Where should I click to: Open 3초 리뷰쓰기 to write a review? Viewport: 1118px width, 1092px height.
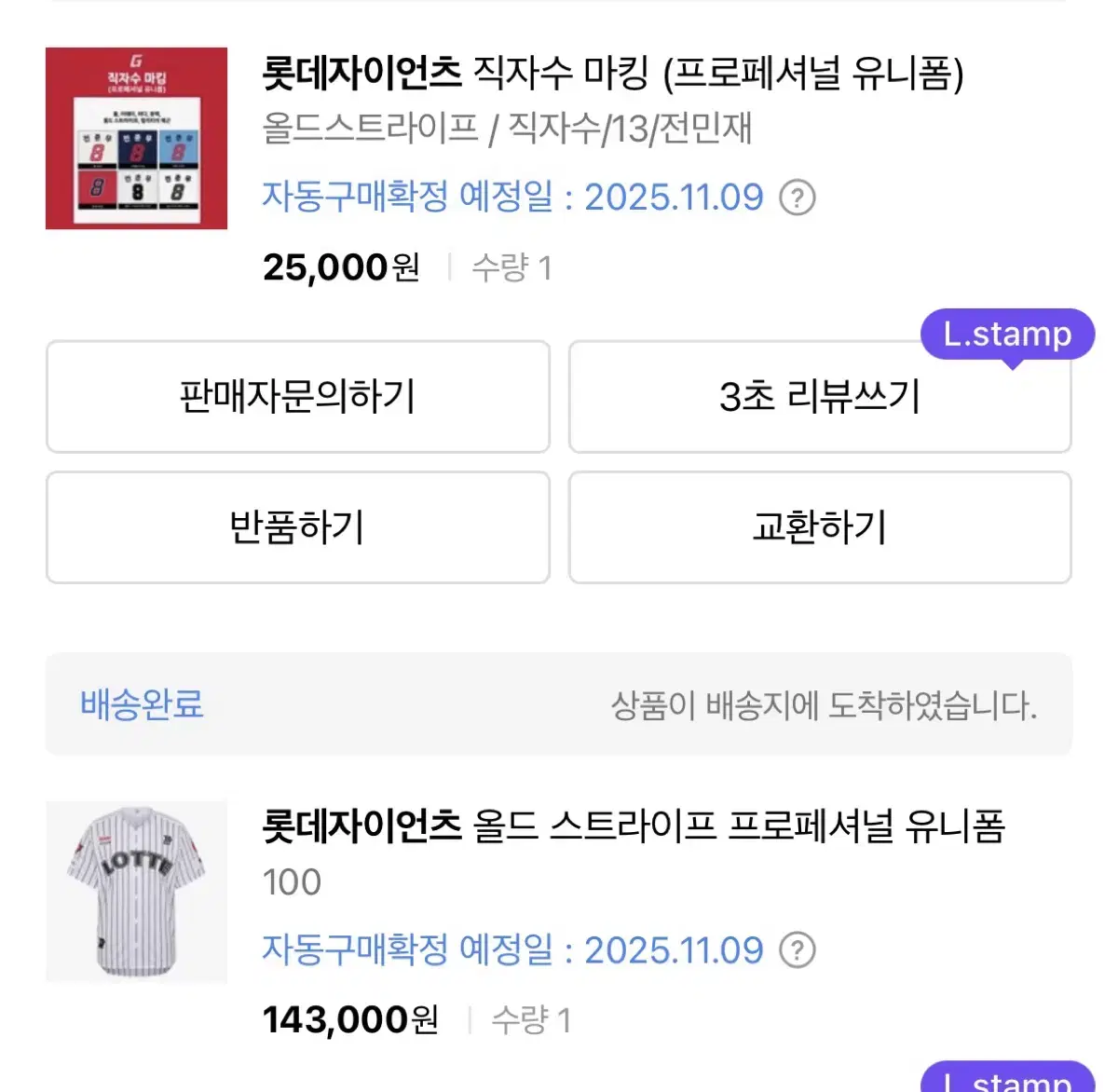pos(820,397)
